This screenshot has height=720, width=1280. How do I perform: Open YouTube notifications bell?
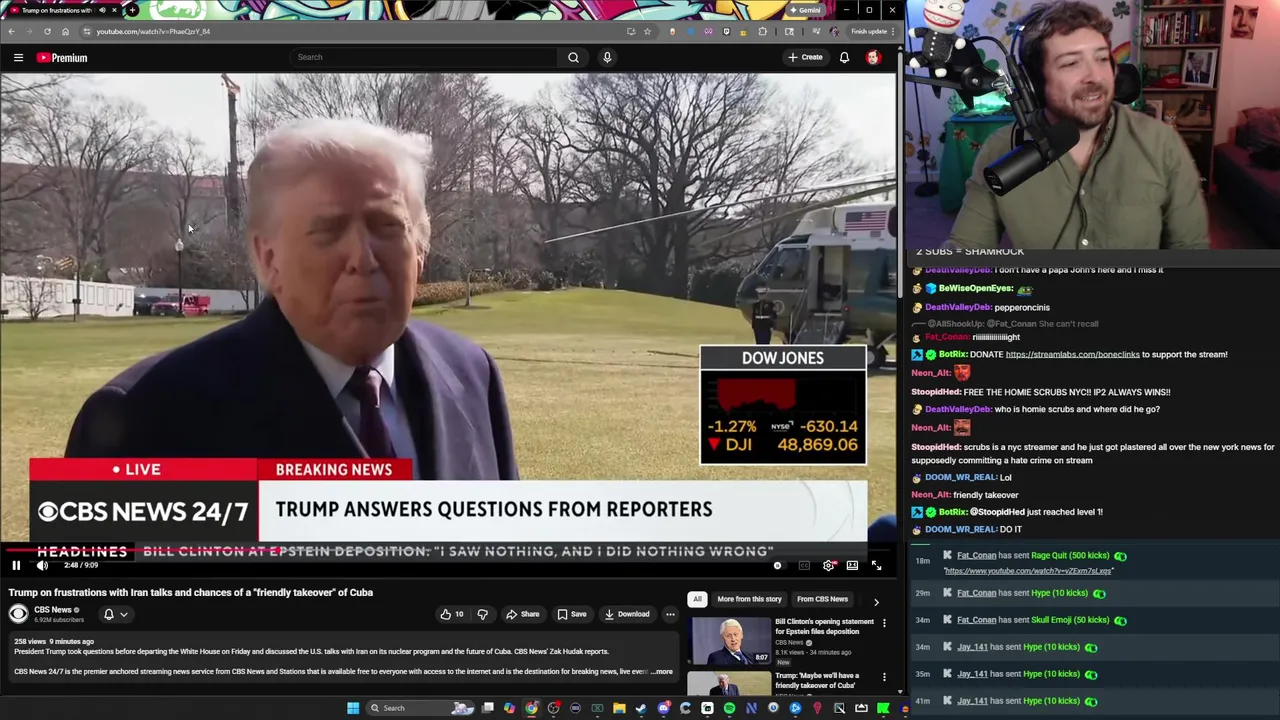(x=844, y=57)
